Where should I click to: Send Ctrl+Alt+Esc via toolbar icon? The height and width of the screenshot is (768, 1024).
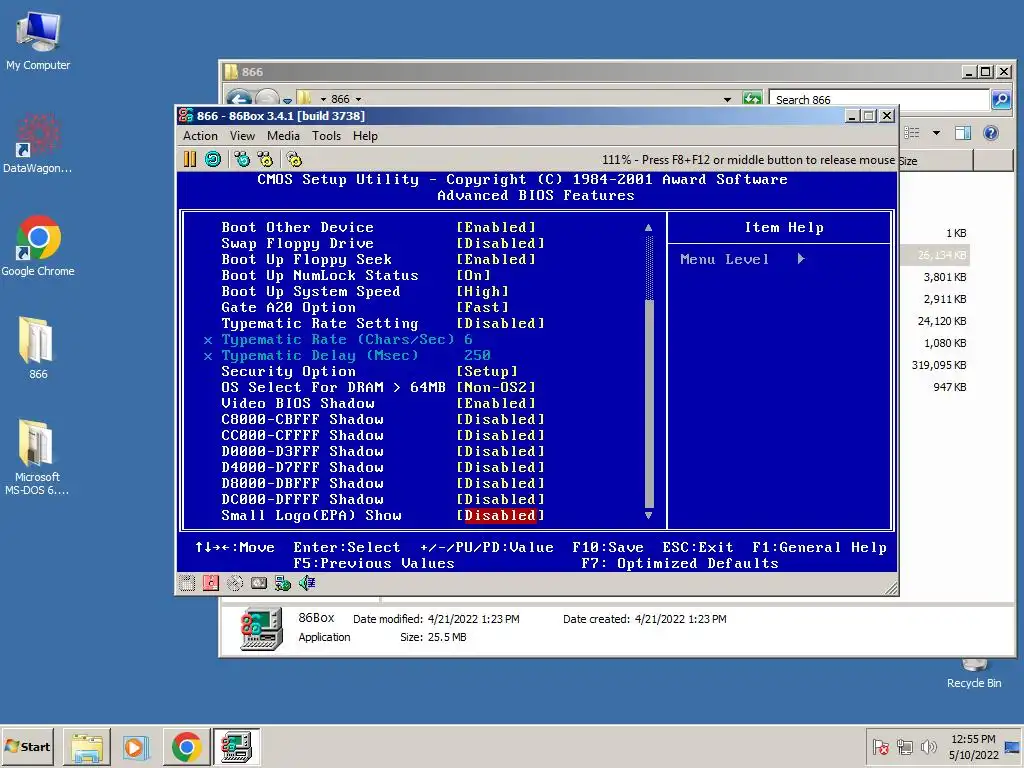point(265,159)
